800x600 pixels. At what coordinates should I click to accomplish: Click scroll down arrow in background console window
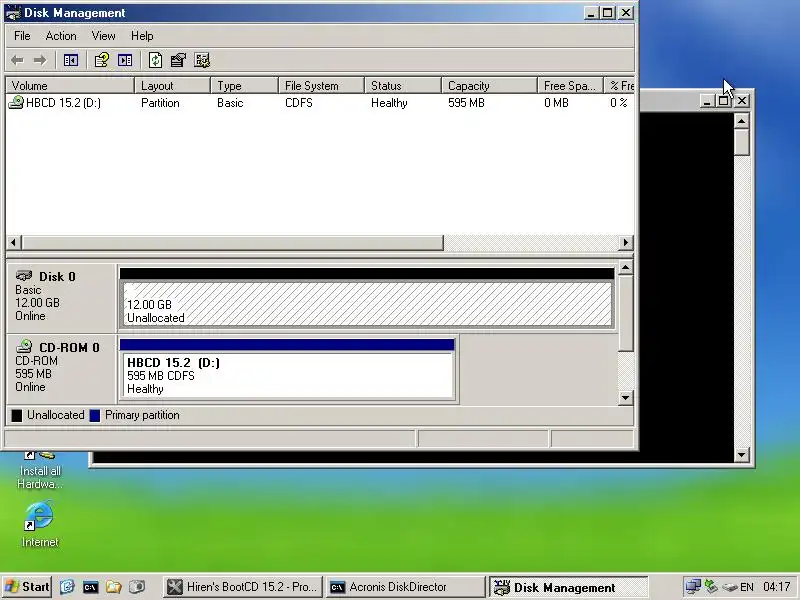[x=742, y=454]
